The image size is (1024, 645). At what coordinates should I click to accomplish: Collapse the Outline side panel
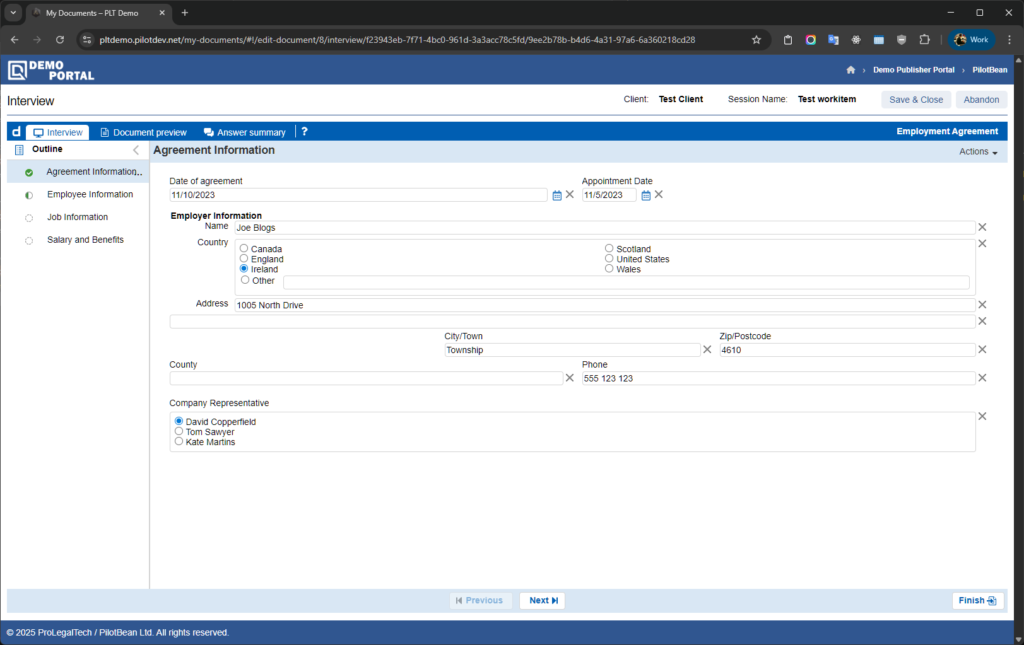(136, 150)
